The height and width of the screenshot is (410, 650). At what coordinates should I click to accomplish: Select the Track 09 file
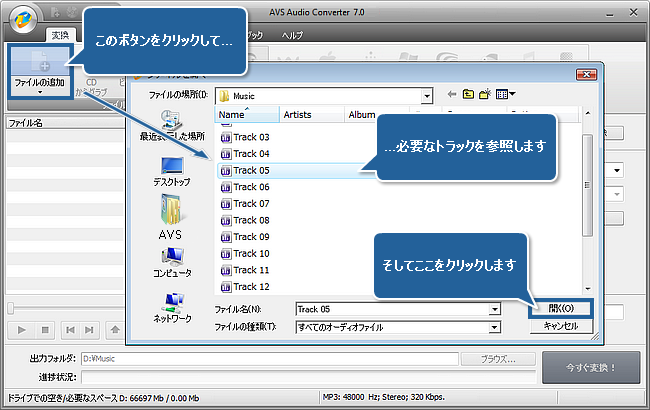tap(245, 237)
